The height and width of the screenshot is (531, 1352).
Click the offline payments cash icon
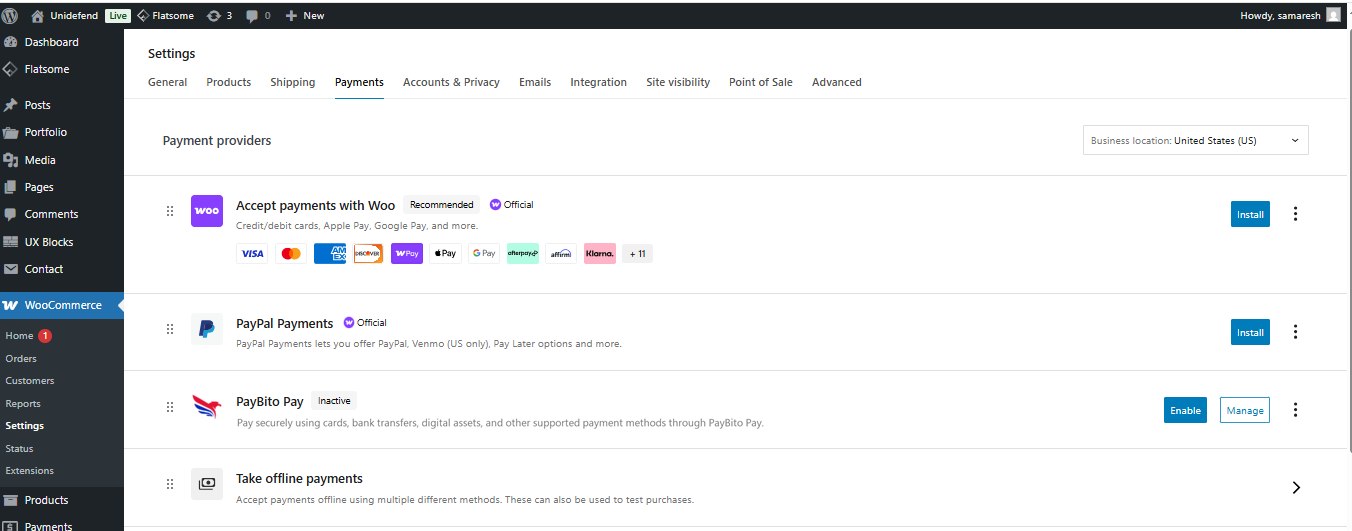click(207, 484)
